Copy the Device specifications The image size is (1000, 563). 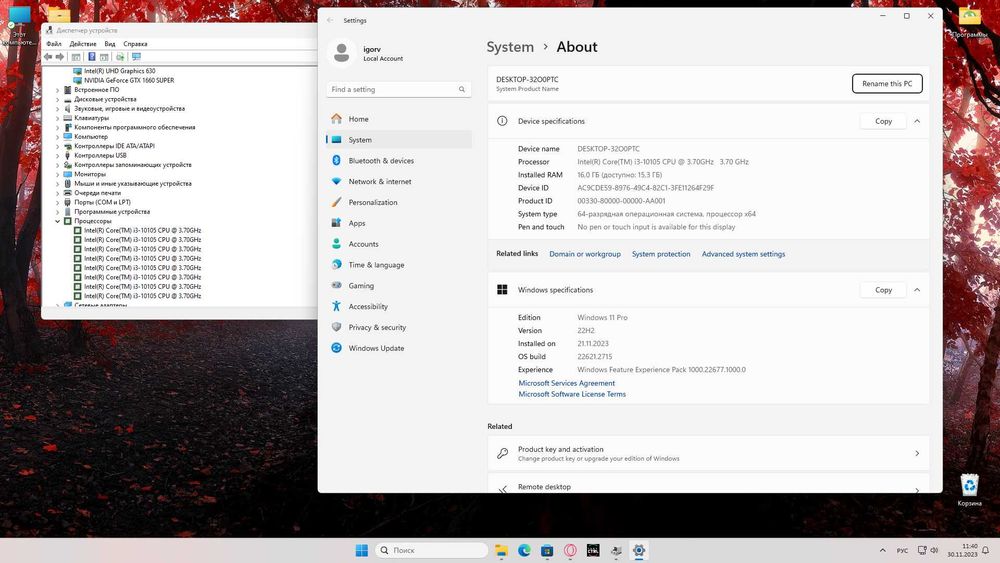[x=883, y=121]
